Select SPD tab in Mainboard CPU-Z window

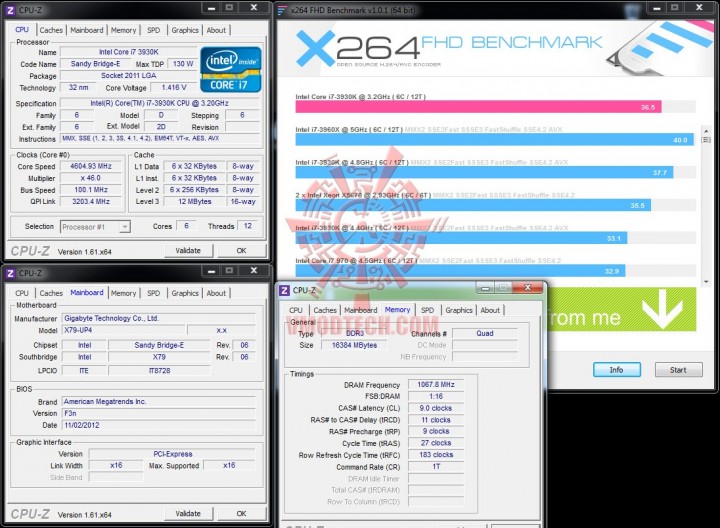pos(154,293)
